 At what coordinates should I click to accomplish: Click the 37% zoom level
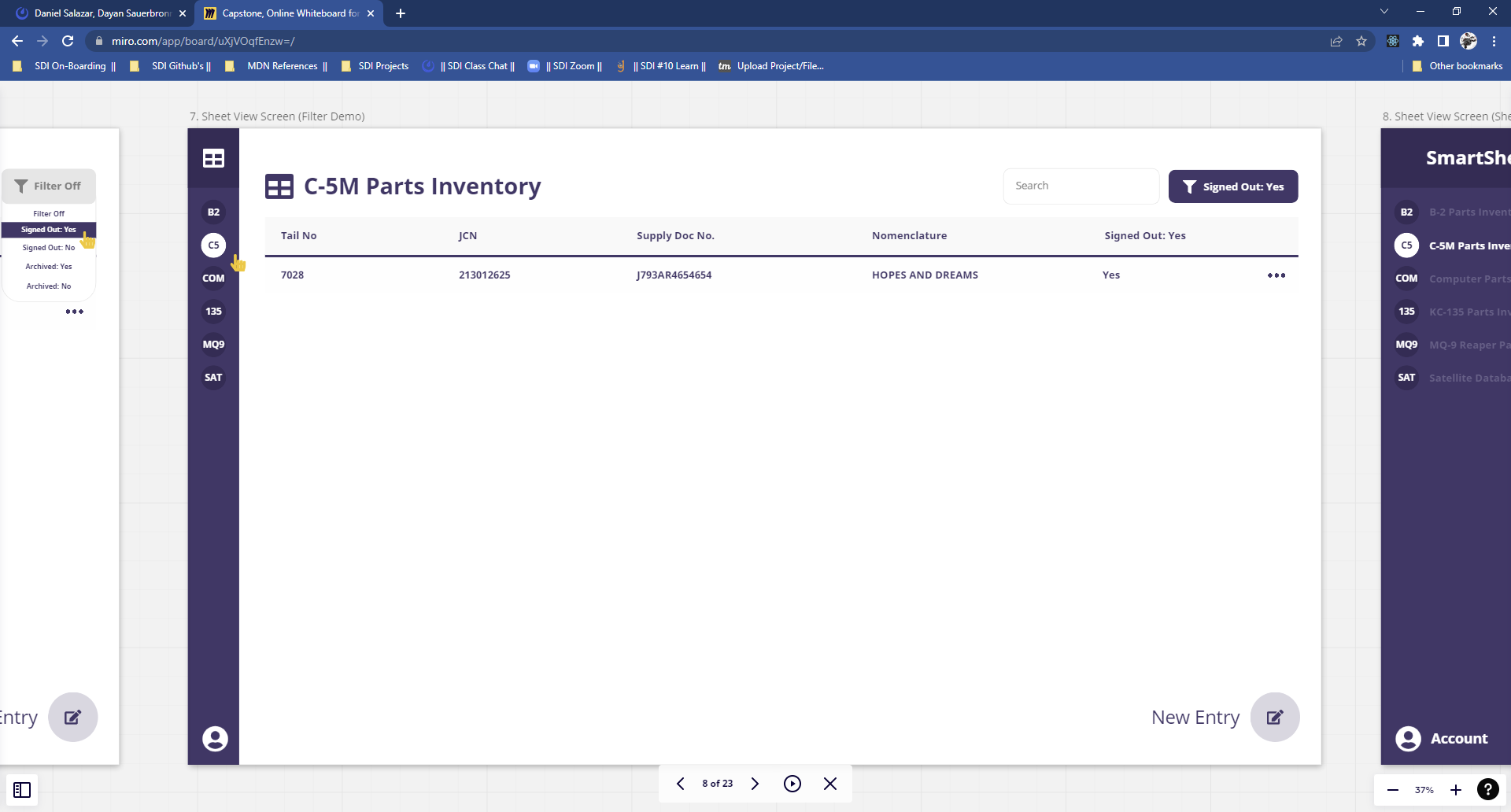[x=1424, y=790]
